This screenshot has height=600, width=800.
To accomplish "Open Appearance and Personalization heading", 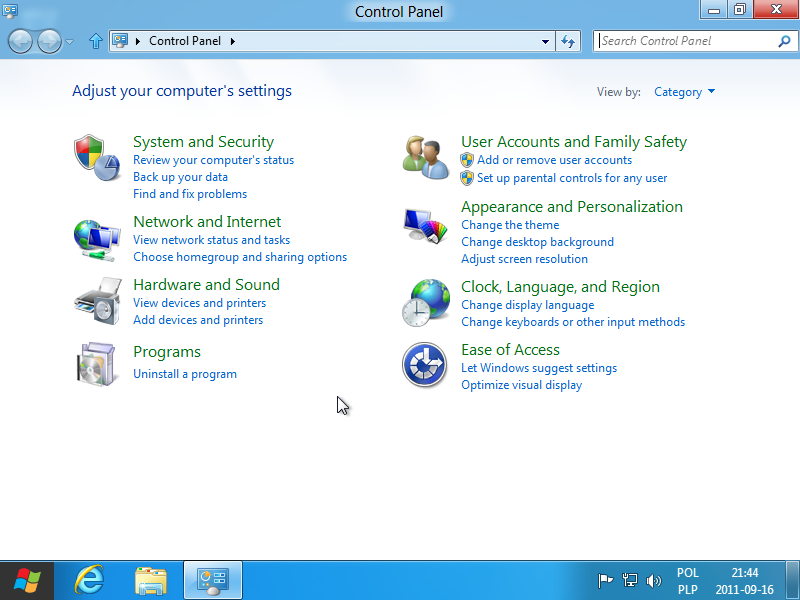I will pos(572,207).
